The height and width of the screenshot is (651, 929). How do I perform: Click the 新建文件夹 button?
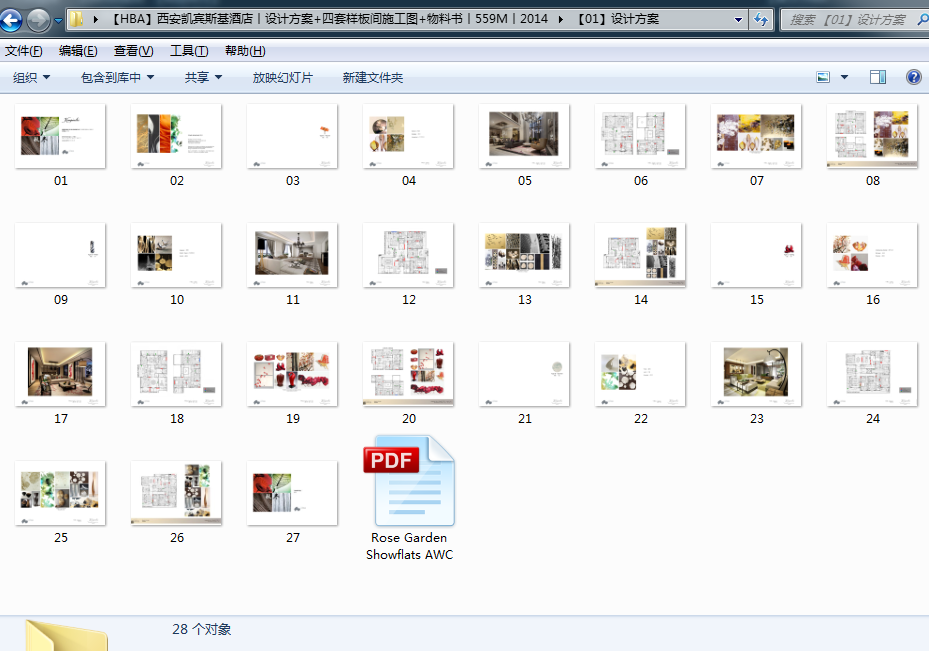point(373,78)
